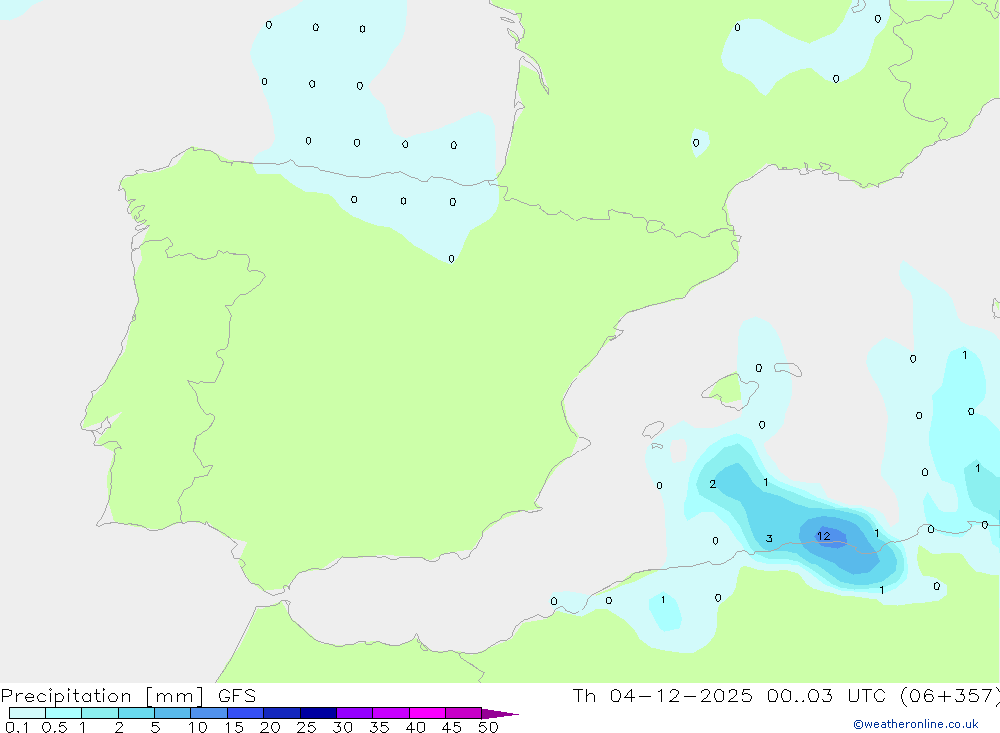Click the '20' legend scale label
Image resolution: width=1000 pixels, height=733 pixels.
pos(270,727)
